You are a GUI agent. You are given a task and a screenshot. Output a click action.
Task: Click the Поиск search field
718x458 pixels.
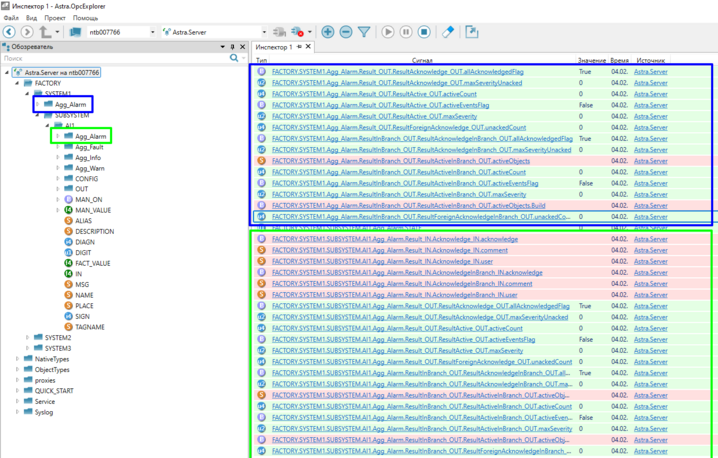pos(115,59)
